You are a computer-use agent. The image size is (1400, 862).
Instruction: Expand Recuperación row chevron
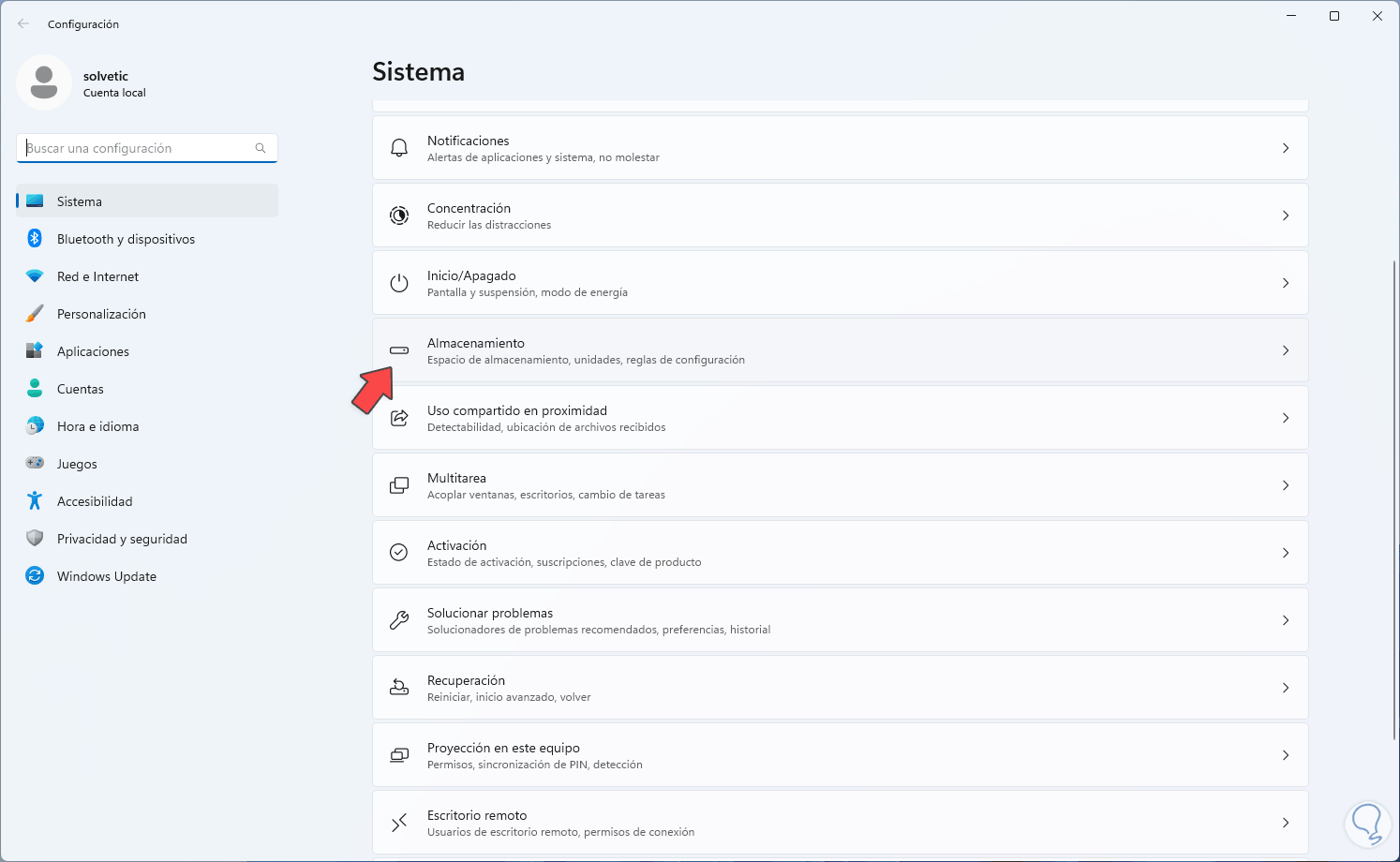pyautogui.click(x=1286, y=688)
